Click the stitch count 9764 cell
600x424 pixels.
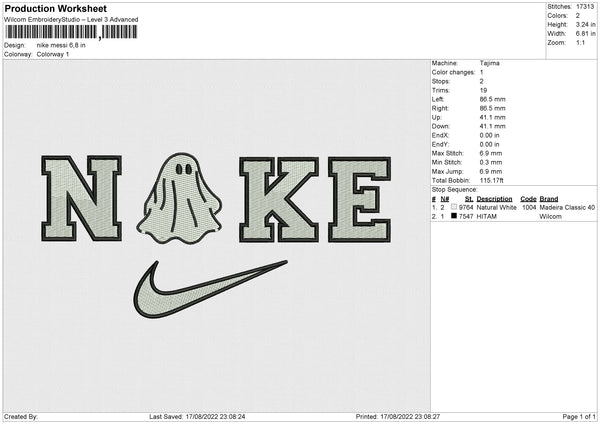[466, 207]
